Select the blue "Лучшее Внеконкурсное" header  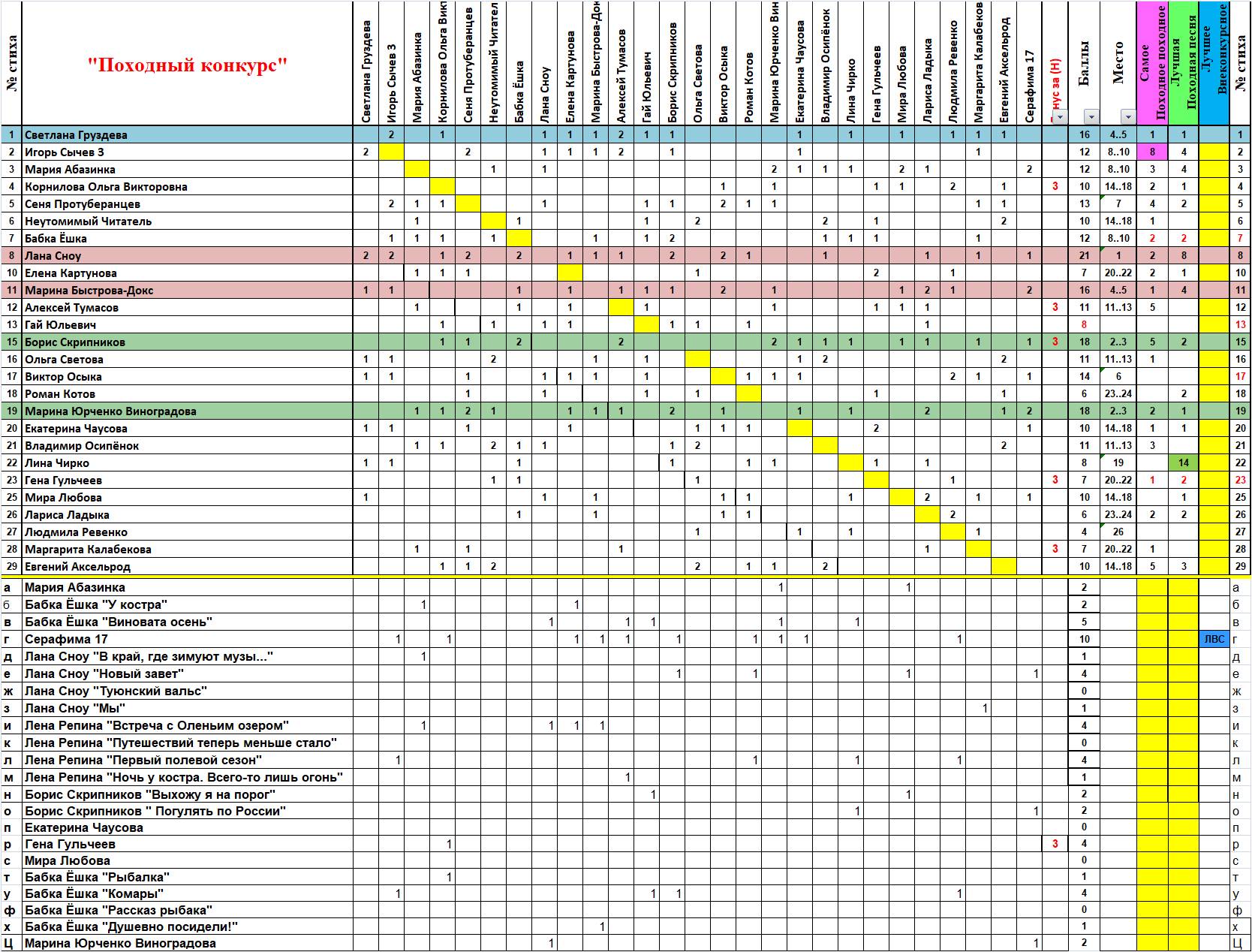(1214, 63)
